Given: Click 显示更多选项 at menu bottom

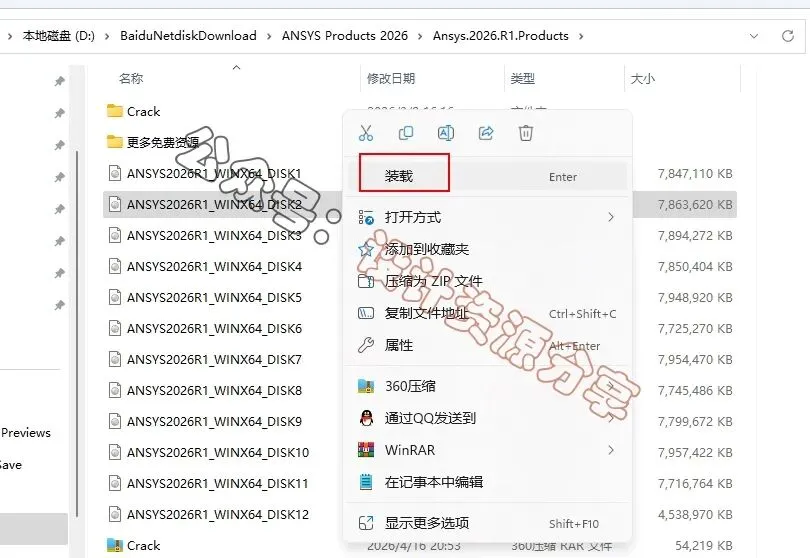Looking at the screenshot, I should click(x=487, y=523).
